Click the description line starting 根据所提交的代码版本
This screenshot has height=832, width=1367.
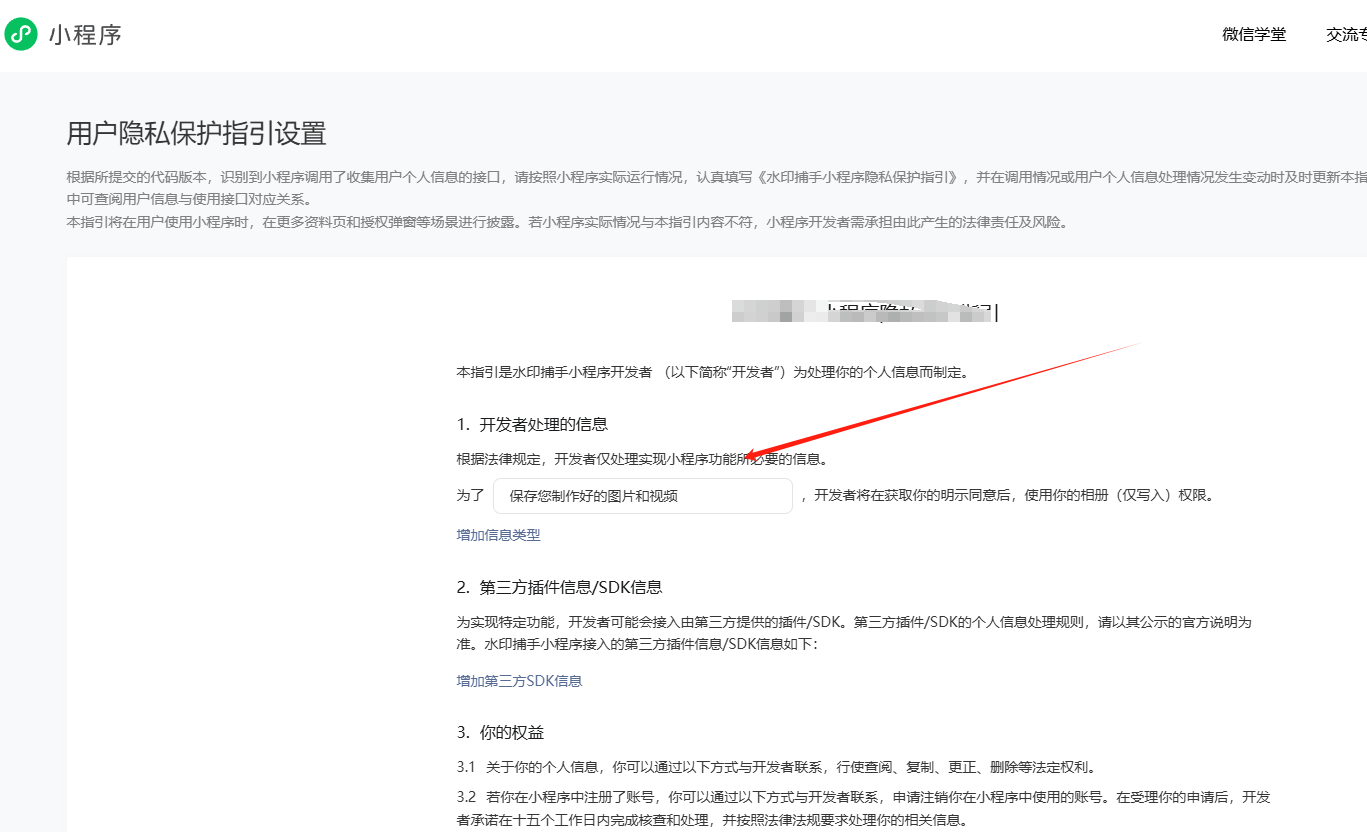click(x=716, y=187)
